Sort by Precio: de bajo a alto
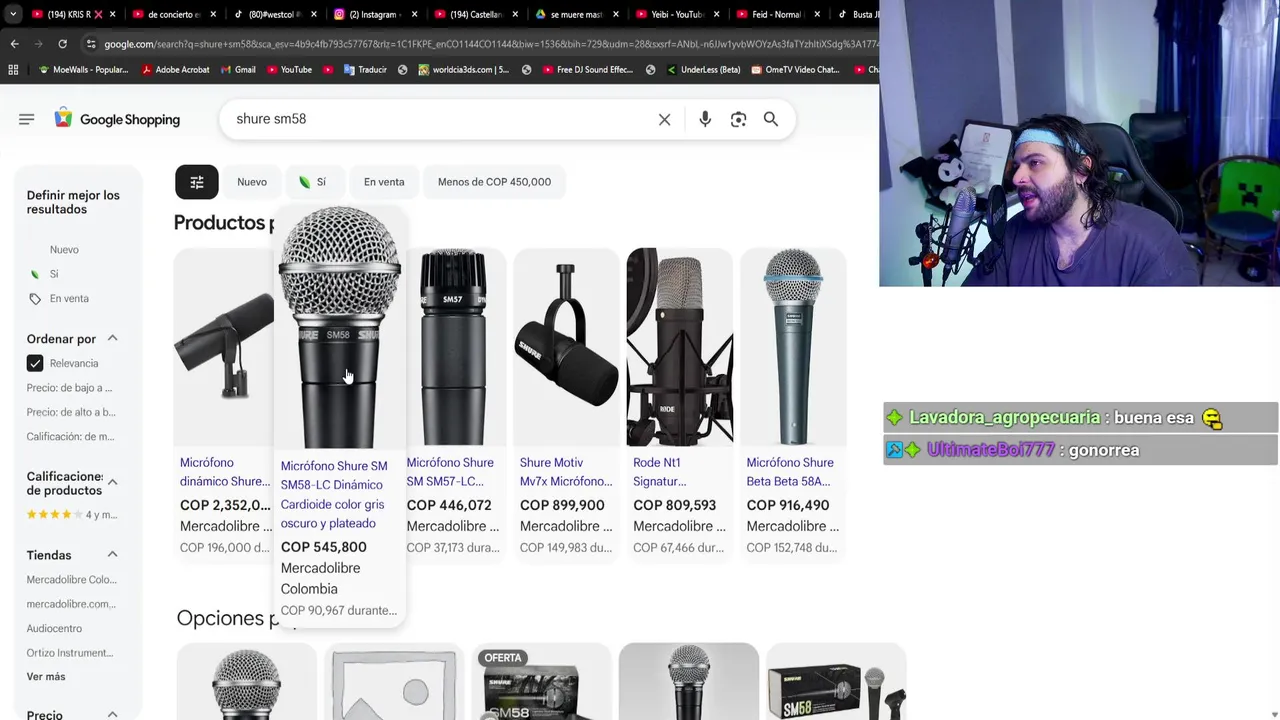The image size is (1280, 720). [69, 388]
